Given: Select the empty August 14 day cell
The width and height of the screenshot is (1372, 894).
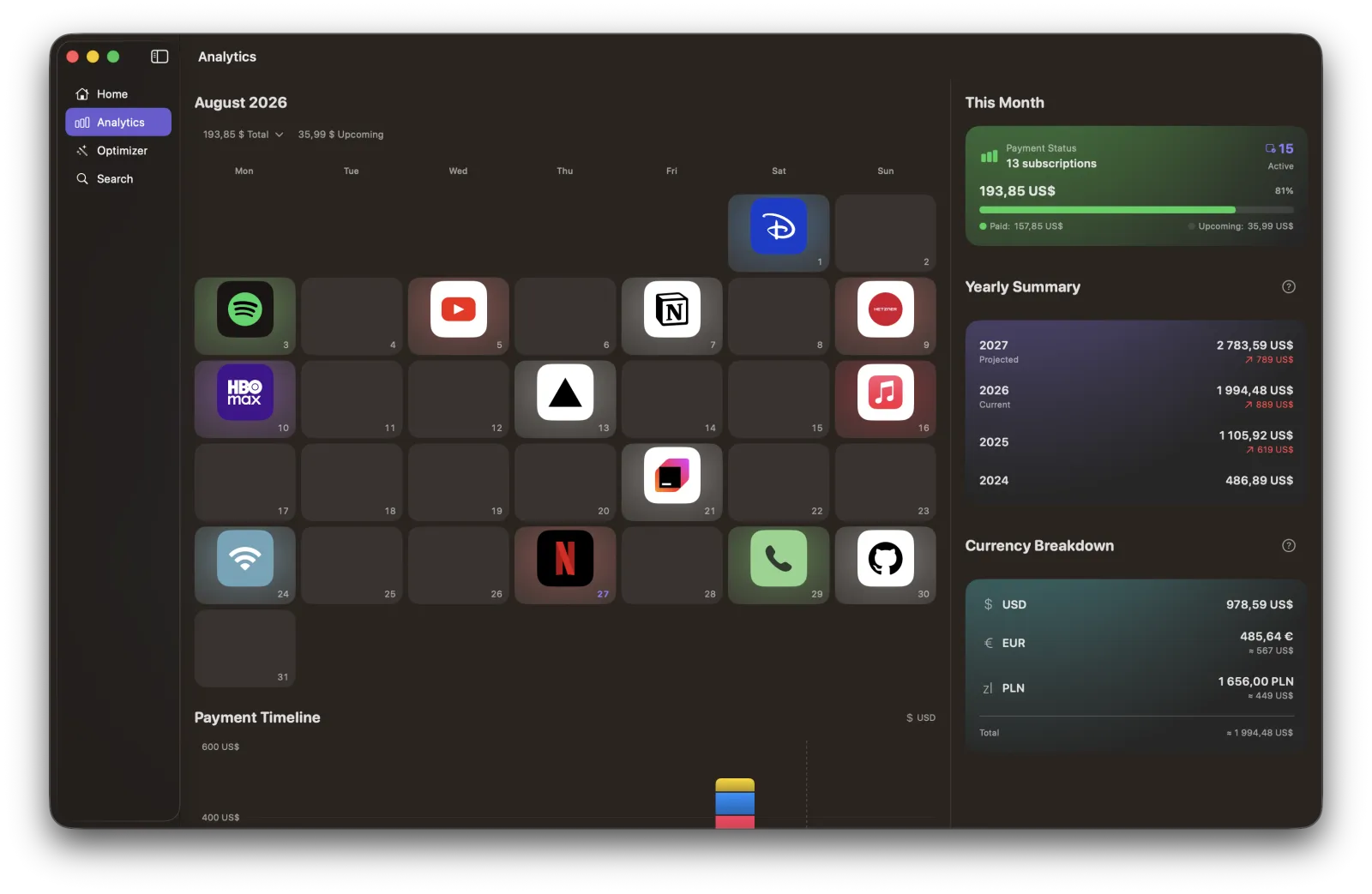Looking at the screenshot, I should [672, 399].
